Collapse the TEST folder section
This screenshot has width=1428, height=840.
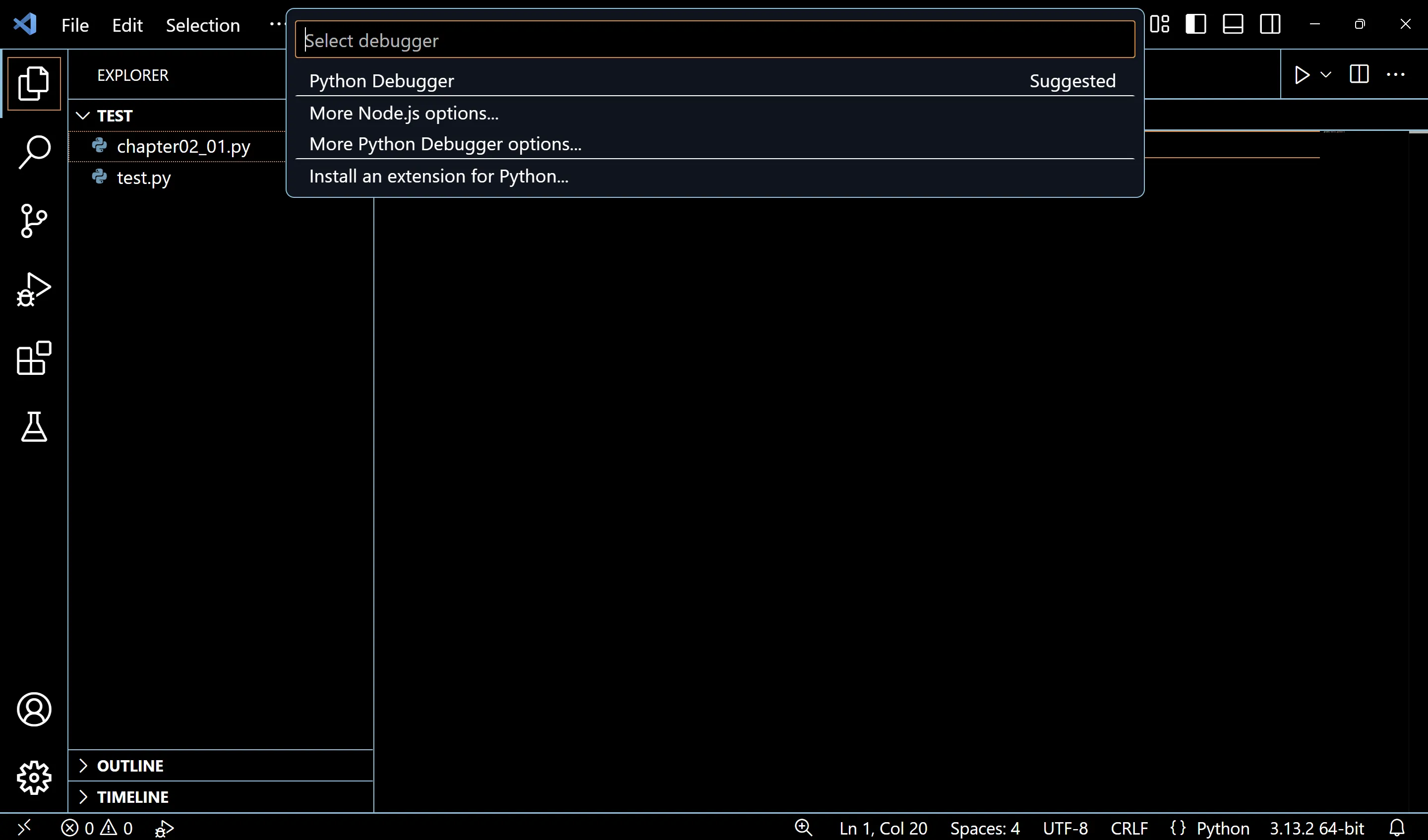[178, 116]
